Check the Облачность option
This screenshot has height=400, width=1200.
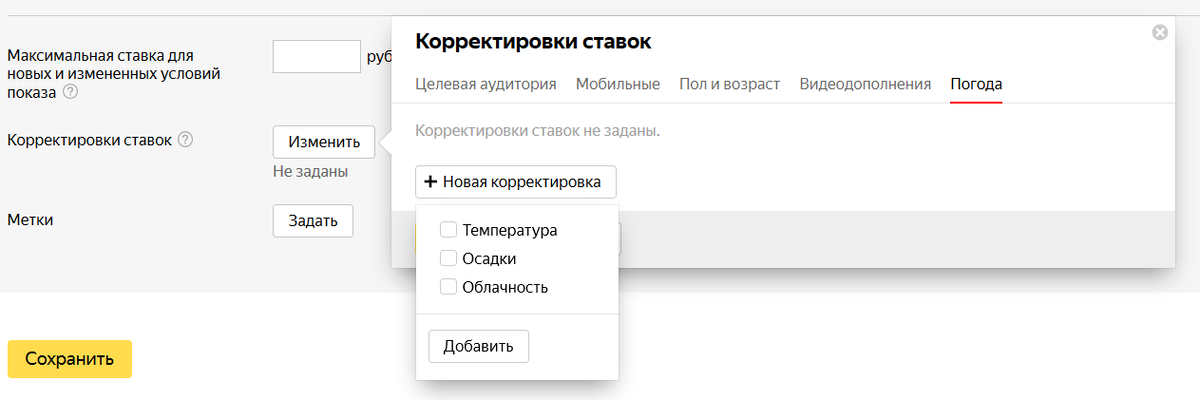pyautogui.click(x=448, y=287)
